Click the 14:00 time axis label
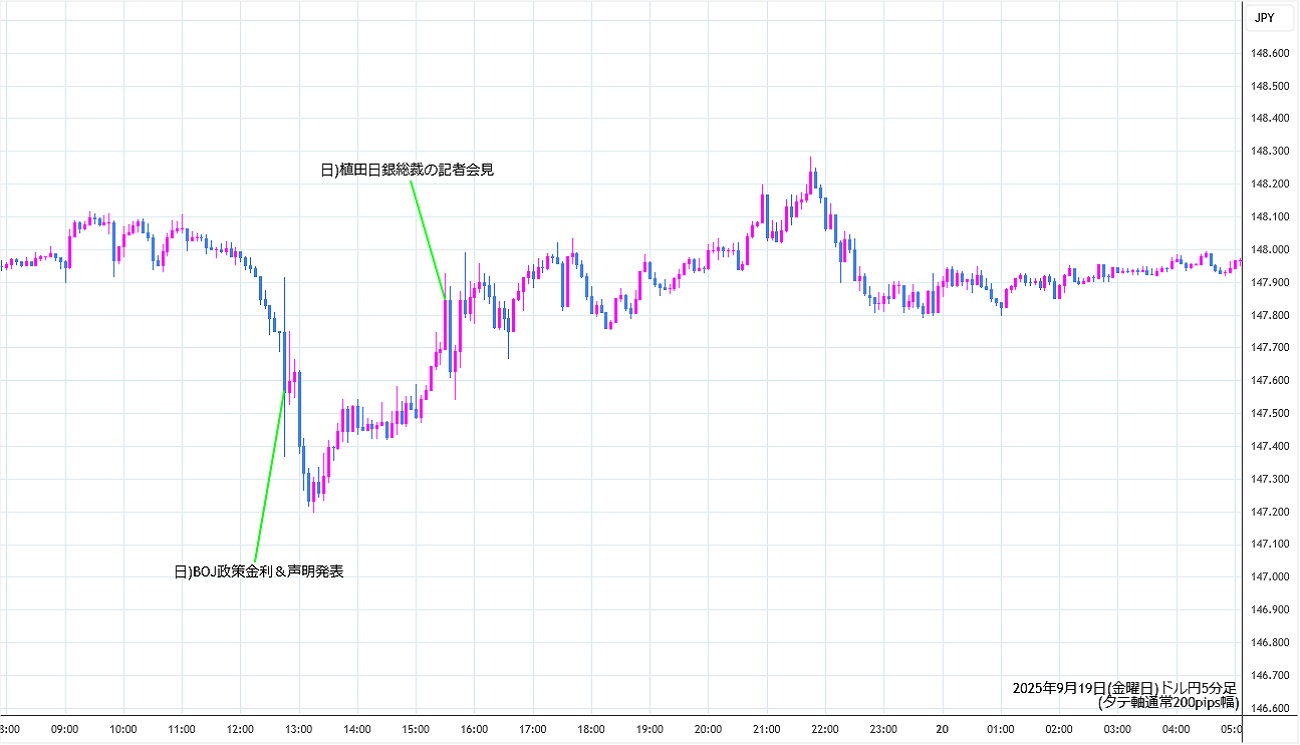 (x=357, y=729)
